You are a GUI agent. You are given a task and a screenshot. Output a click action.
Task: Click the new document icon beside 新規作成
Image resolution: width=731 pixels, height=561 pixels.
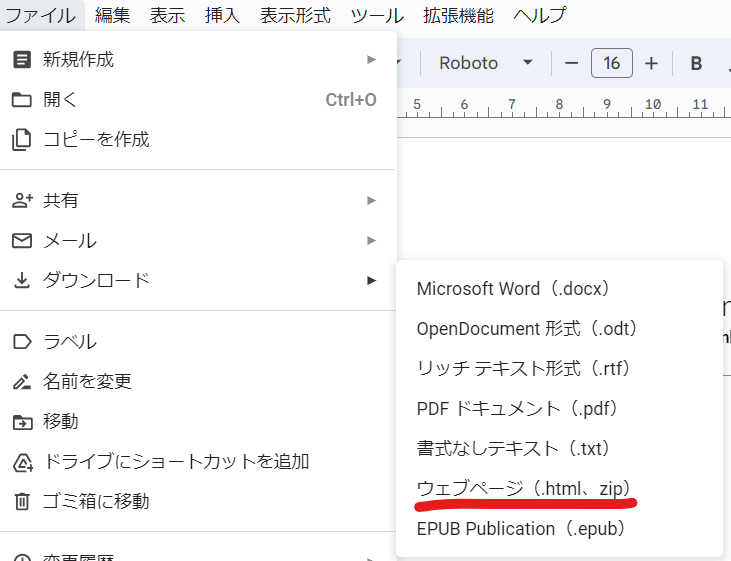22,60
